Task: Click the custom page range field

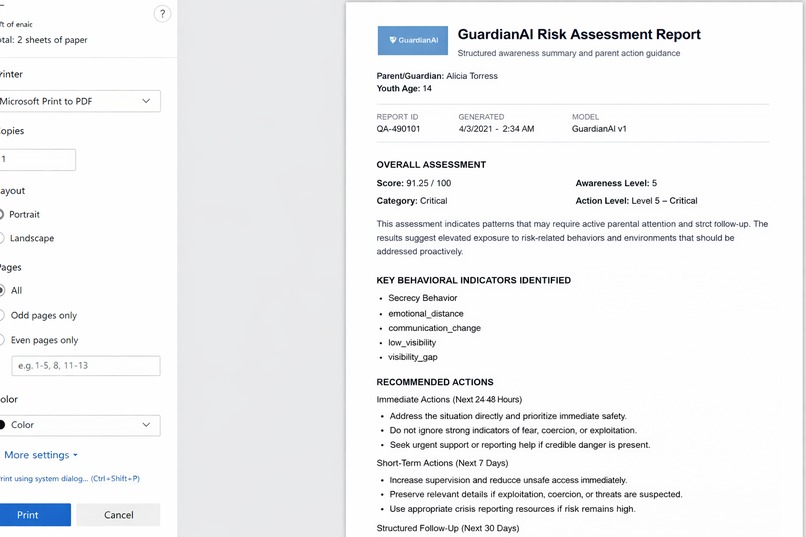Action: 86,366
